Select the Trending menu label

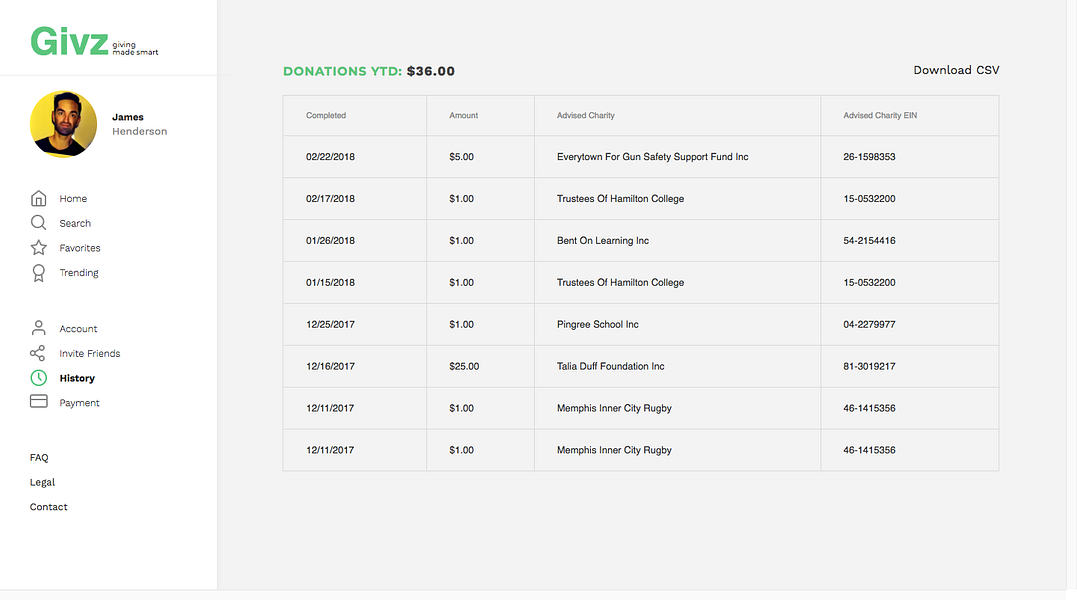coord(79,273)
